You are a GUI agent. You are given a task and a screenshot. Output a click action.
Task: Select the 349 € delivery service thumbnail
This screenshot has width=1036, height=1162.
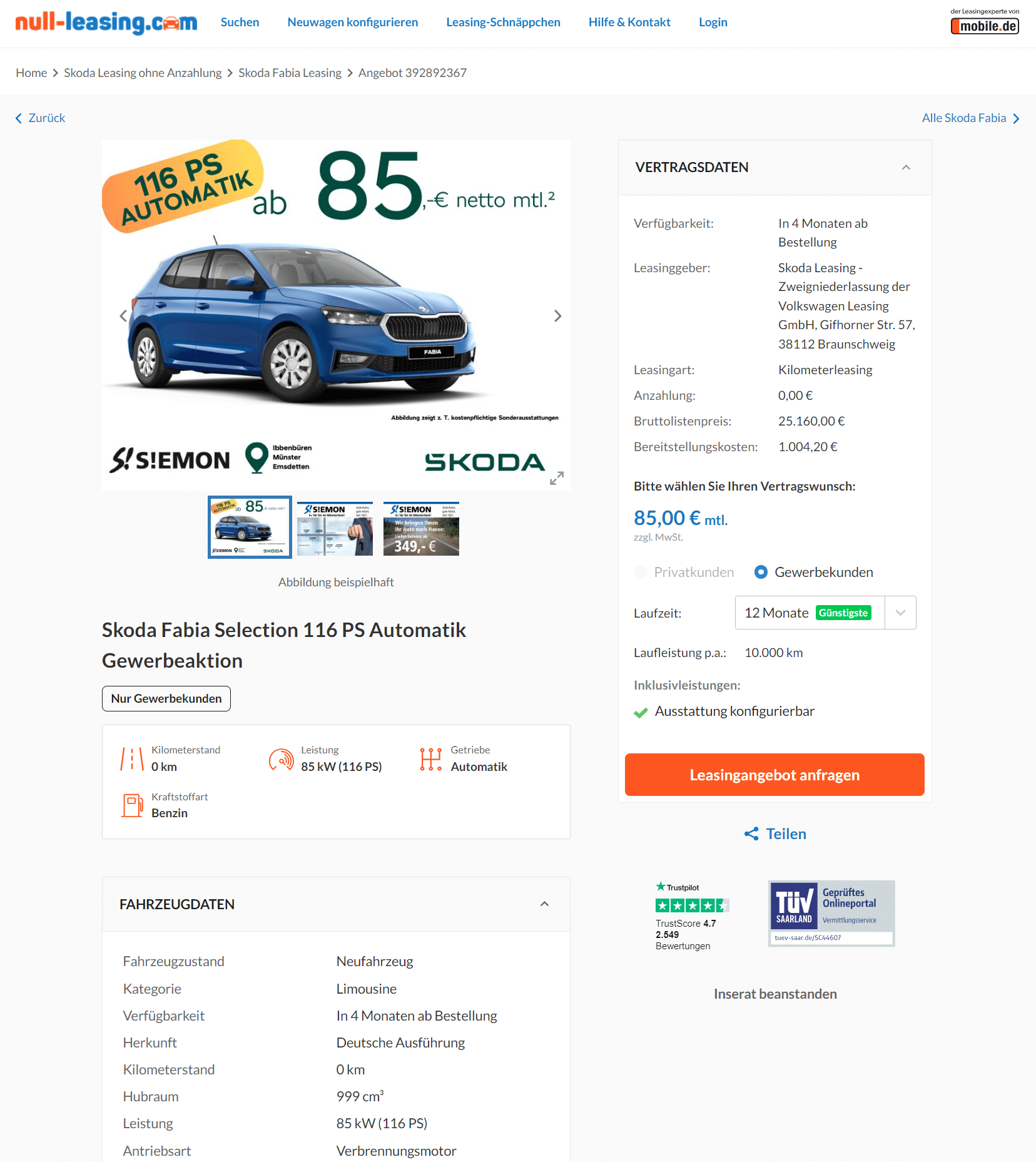click(421, 528)
